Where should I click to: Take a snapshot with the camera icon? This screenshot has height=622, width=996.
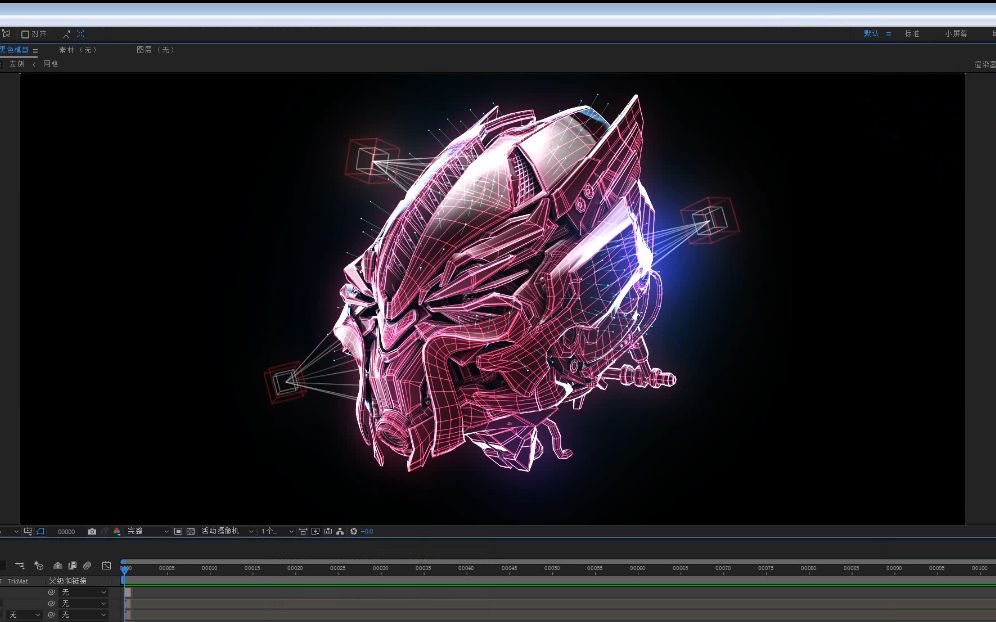point(91,531)
